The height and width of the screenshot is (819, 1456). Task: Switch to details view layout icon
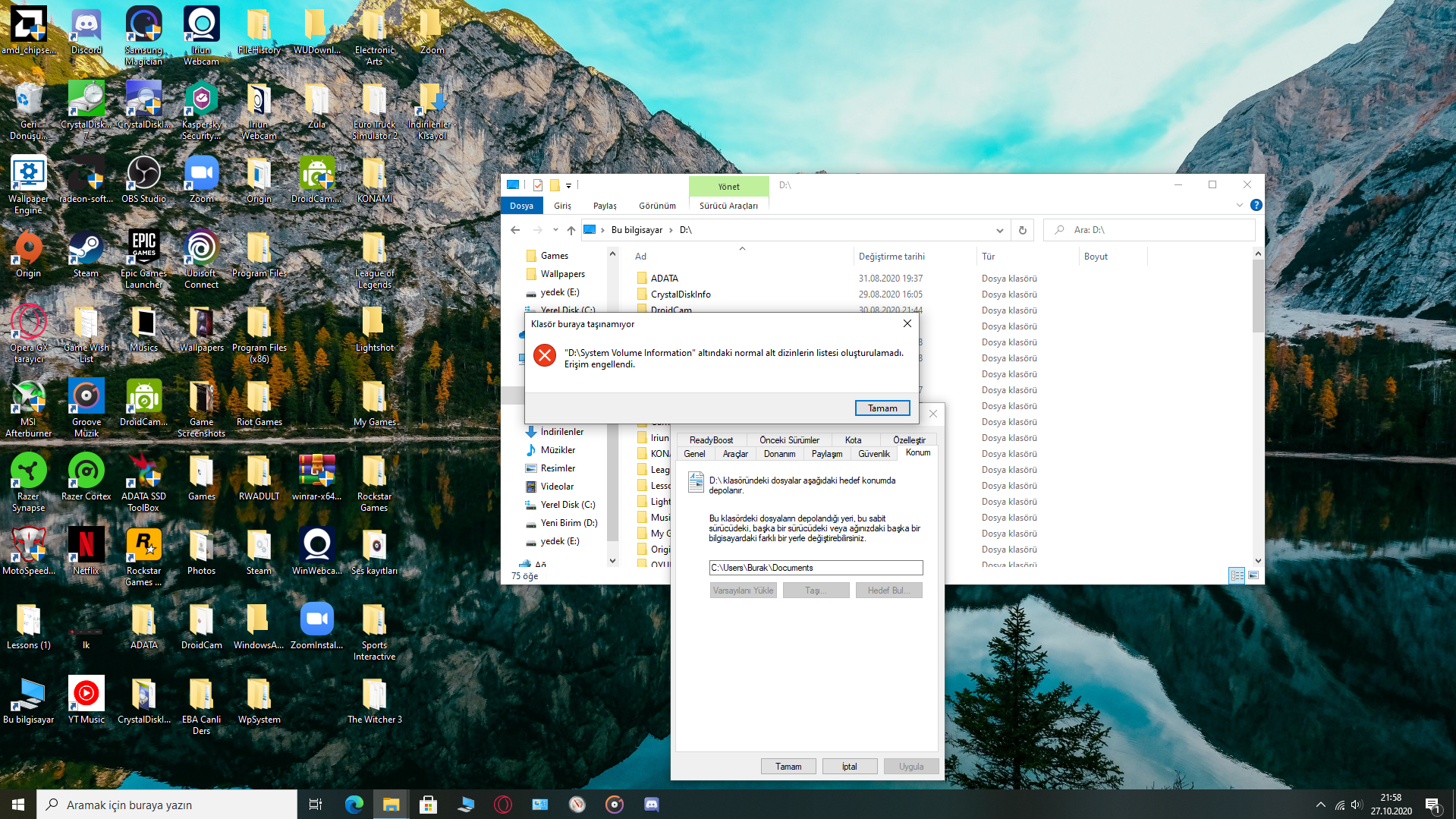pos(1237,575)
